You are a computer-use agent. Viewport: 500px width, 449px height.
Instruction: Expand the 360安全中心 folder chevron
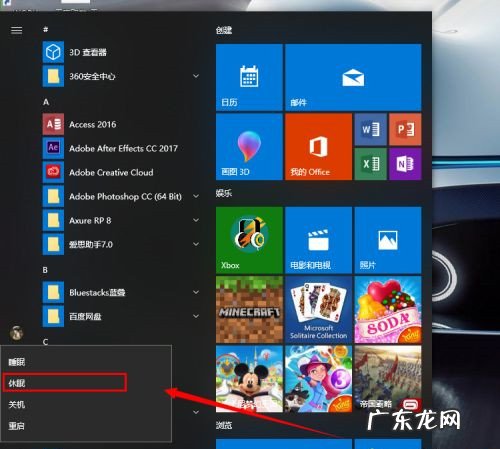[x=196, y=76]
